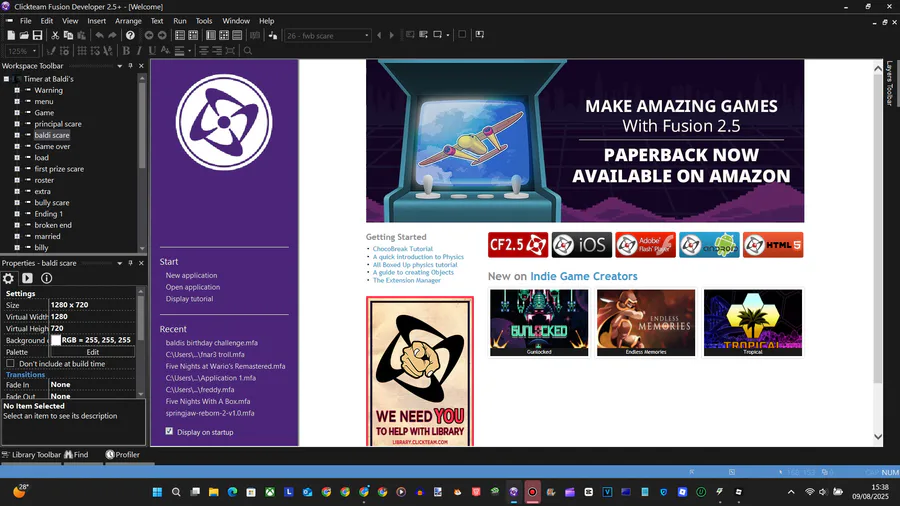
Task: Click next frame arrow beside frame selector
Action: coord(391,36)
